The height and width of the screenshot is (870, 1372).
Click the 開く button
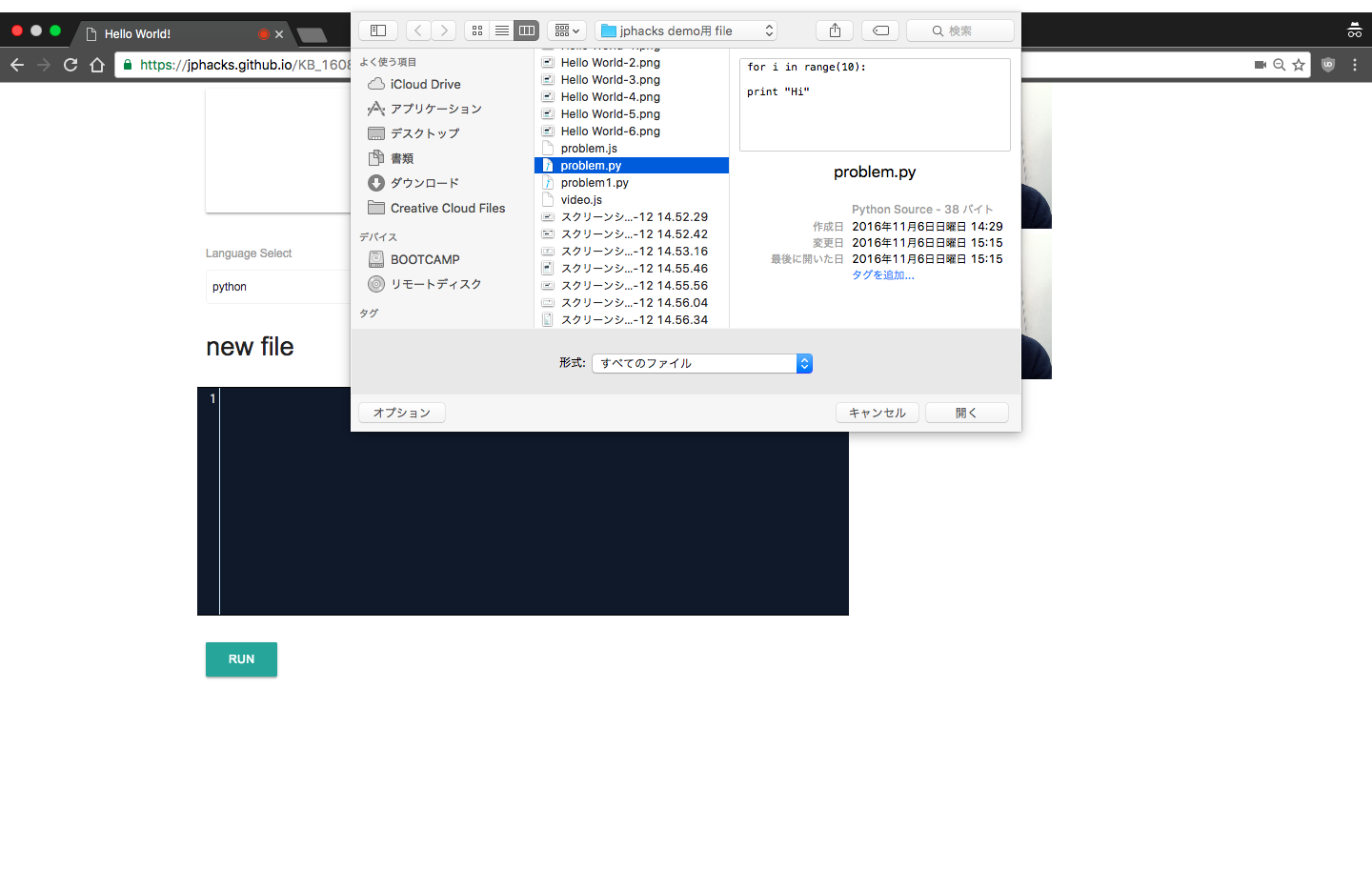967,413
